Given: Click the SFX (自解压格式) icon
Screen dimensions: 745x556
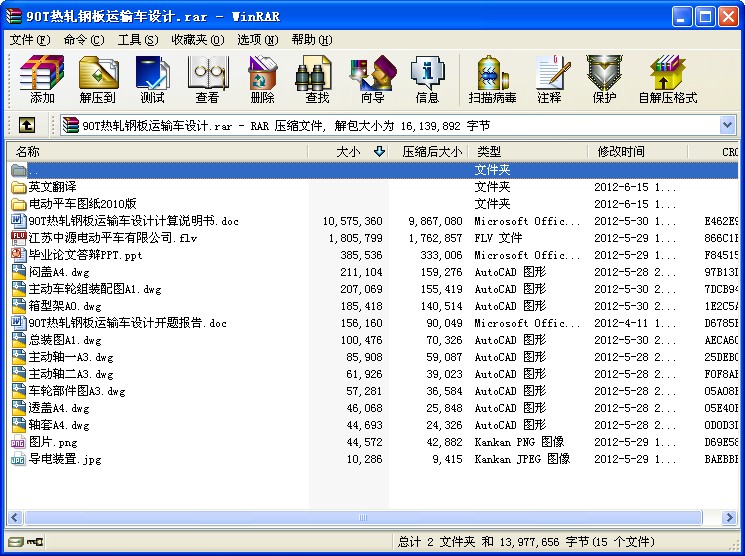Looking at the screenshot, I should (x=667, y=78).
